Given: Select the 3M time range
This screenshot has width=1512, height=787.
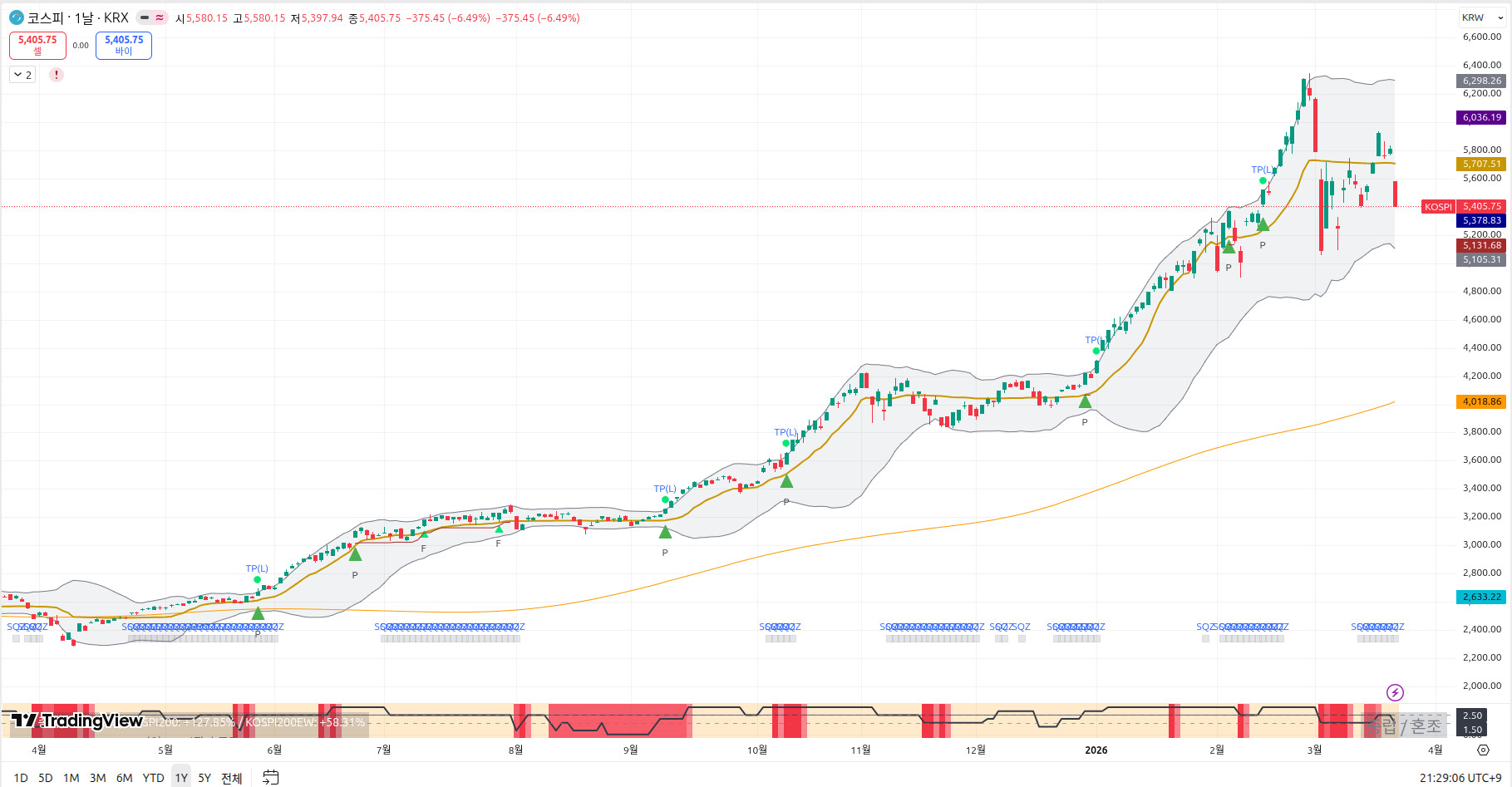Looking at the screenshot, I should [x=97, y=778].
